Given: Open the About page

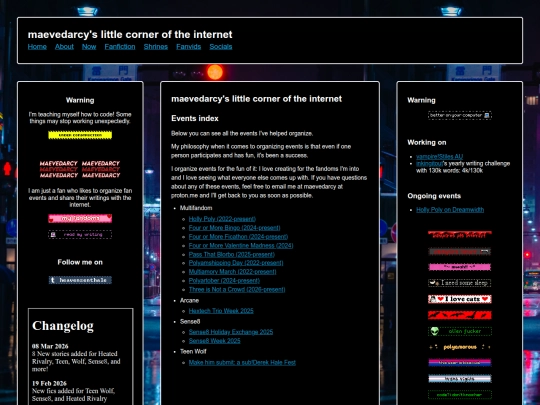Looking at the screenshot, I should coord(64,46).
